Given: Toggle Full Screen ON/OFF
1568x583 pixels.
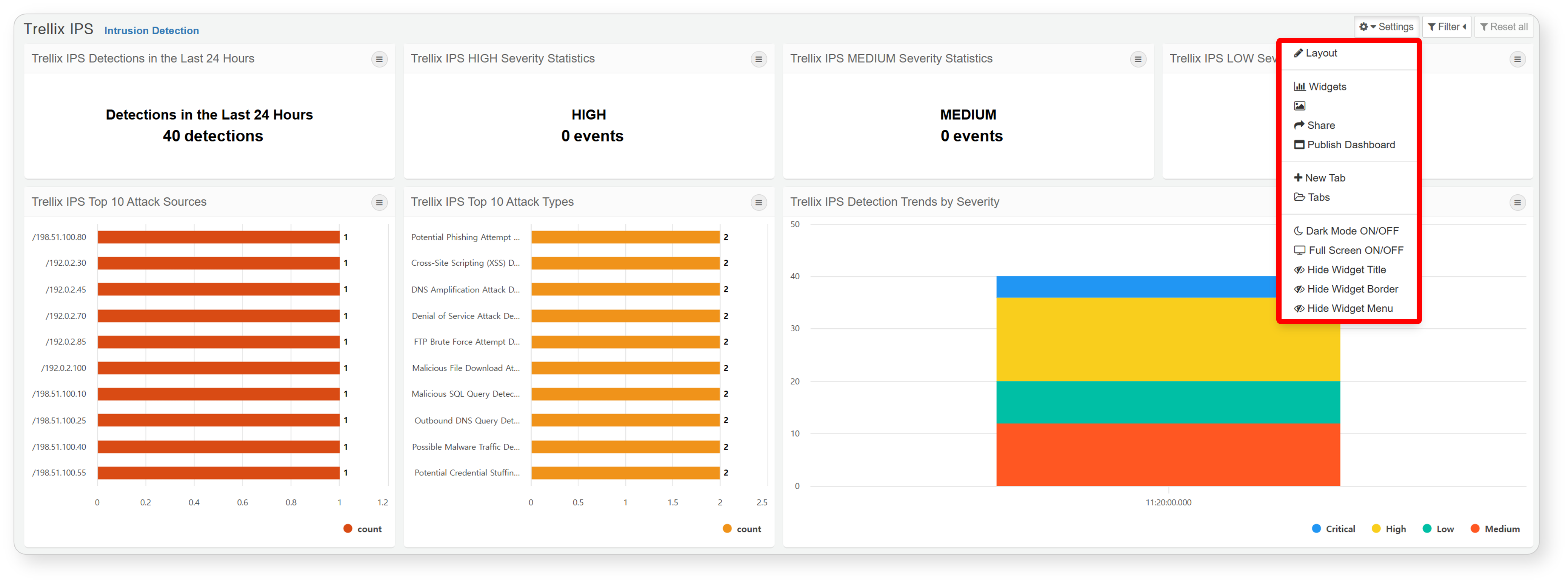Looking at the screenshot, I should coord(1348,250).
